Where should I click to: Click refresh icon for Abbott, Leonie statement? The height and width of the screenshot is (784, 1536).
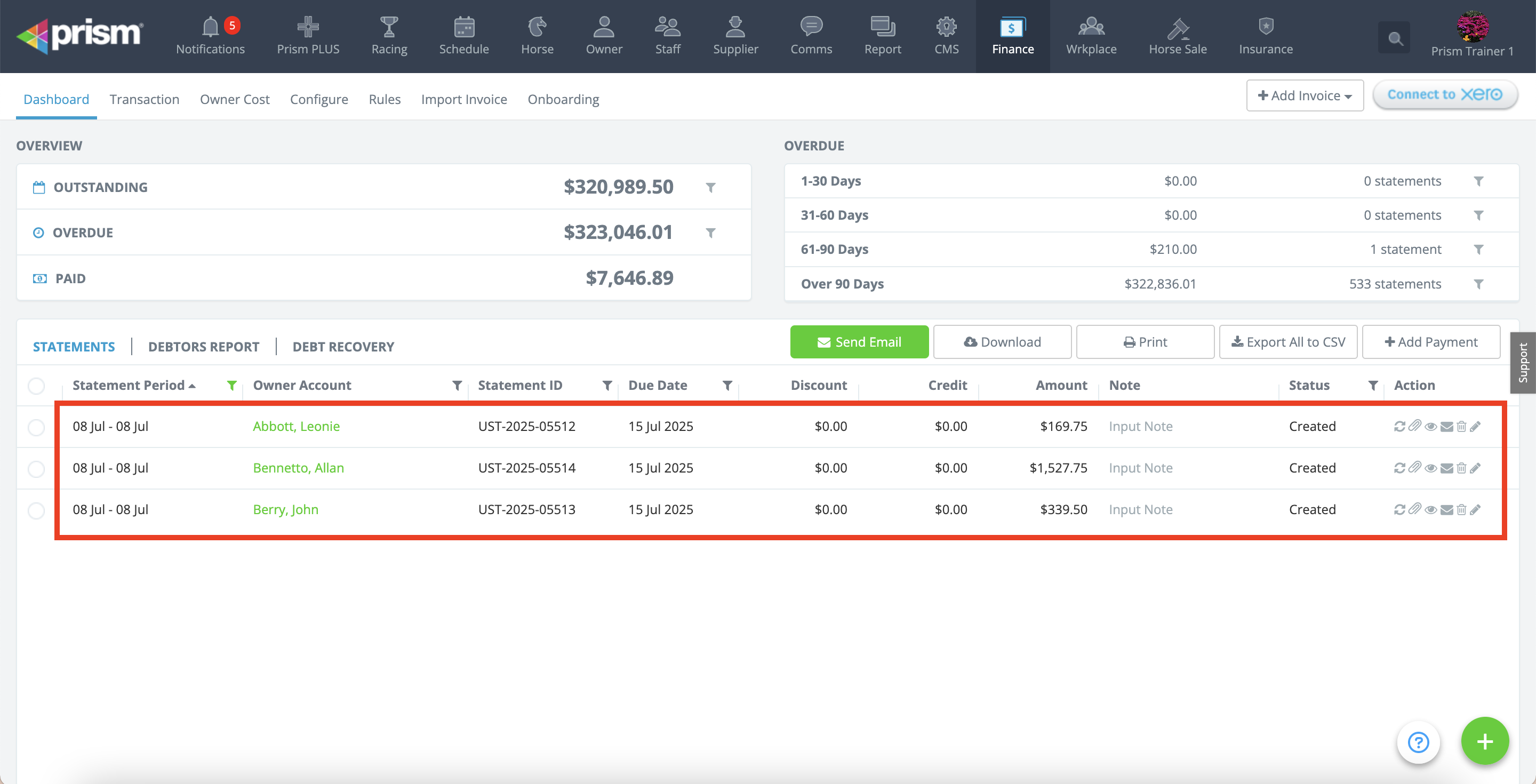click(1399, 426)
